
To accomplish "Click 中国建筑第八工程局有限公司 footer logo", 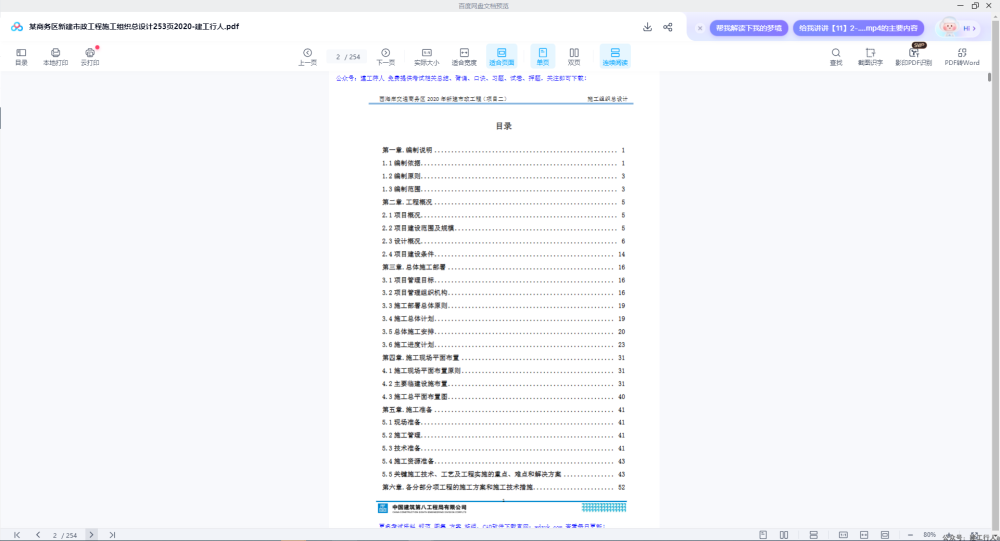I will [422, 508].
